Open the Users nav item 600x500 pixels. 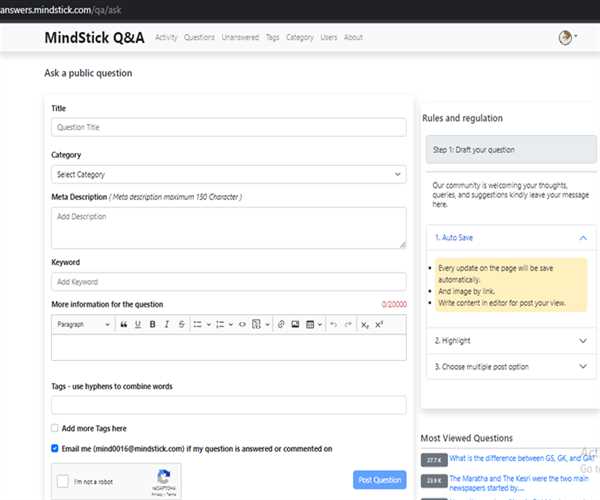pyautogui.click(x=329, y=37)
